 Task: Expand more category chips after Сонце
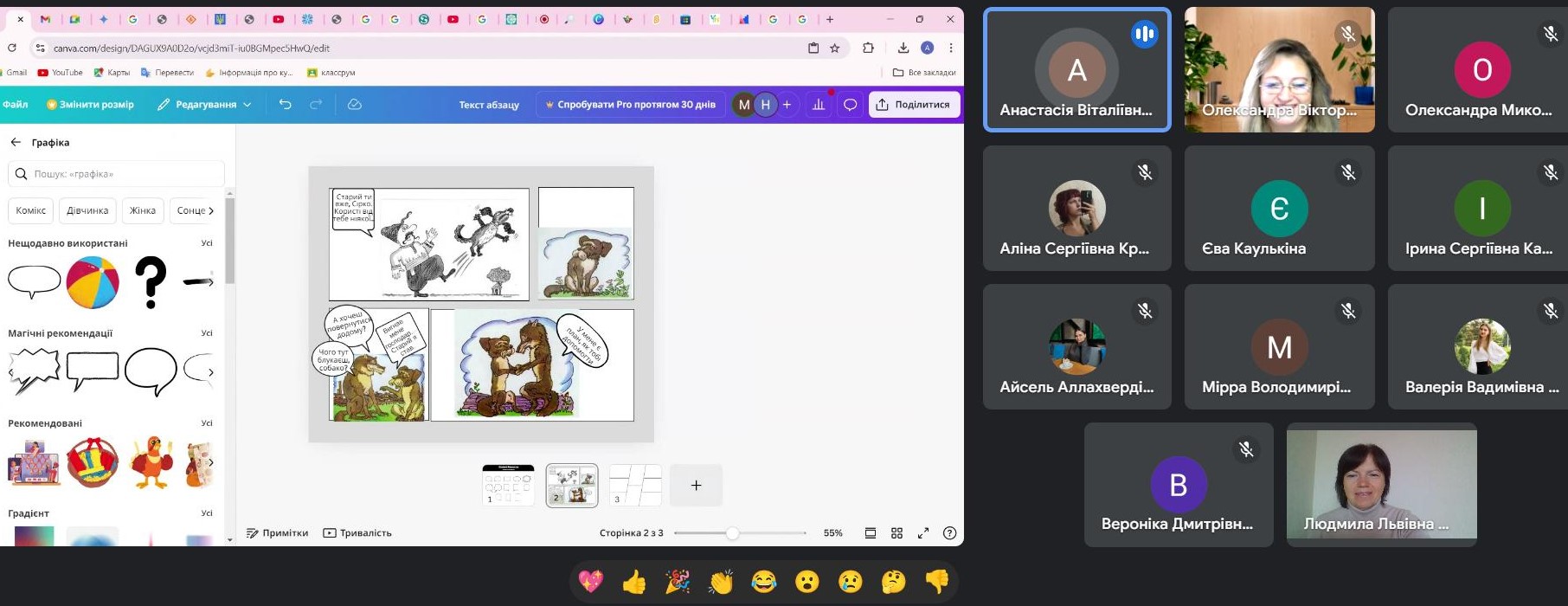(211, 210)
